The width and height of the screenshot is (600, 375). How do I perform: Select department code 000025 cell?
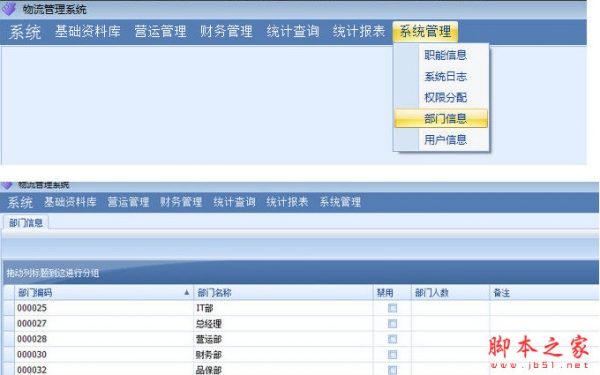pos(104,308)
